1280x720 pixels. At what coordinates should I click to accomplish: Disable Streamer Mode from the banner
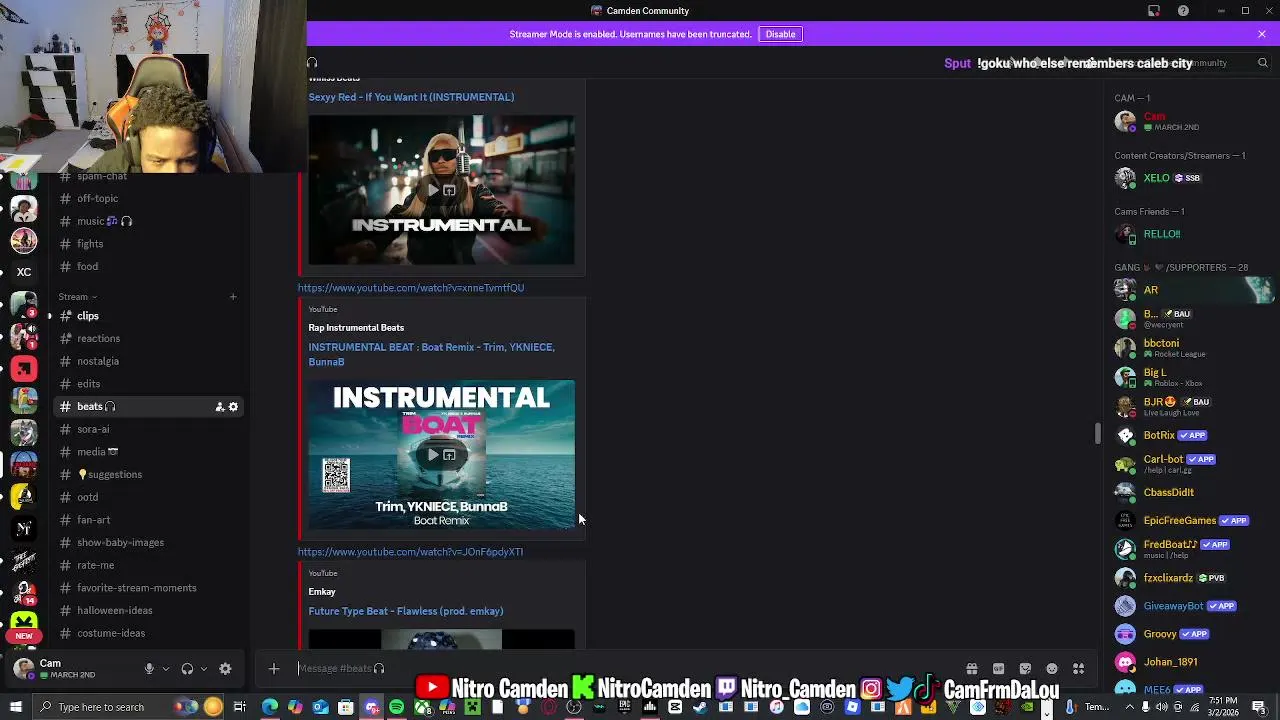(780, 34)
